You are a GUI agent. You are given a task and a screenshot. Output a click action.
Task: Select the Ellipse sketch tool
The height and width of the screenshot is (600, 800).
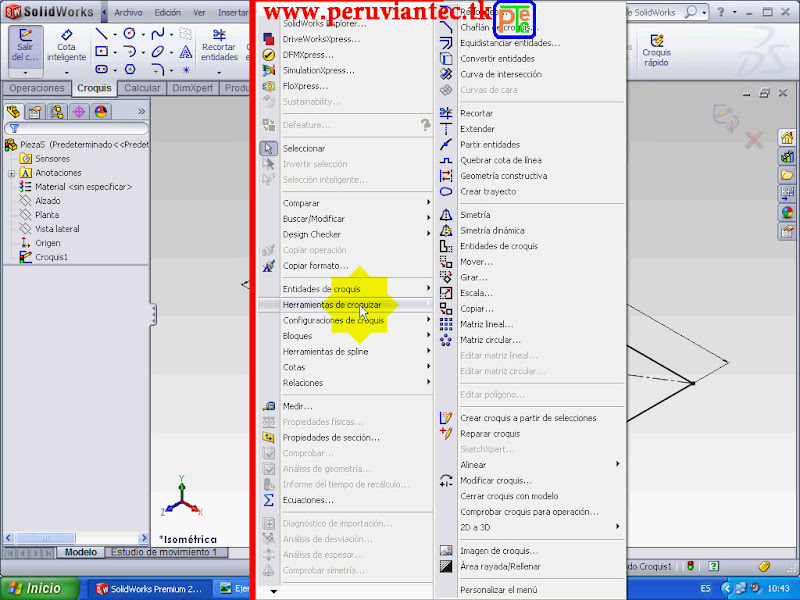158,52
